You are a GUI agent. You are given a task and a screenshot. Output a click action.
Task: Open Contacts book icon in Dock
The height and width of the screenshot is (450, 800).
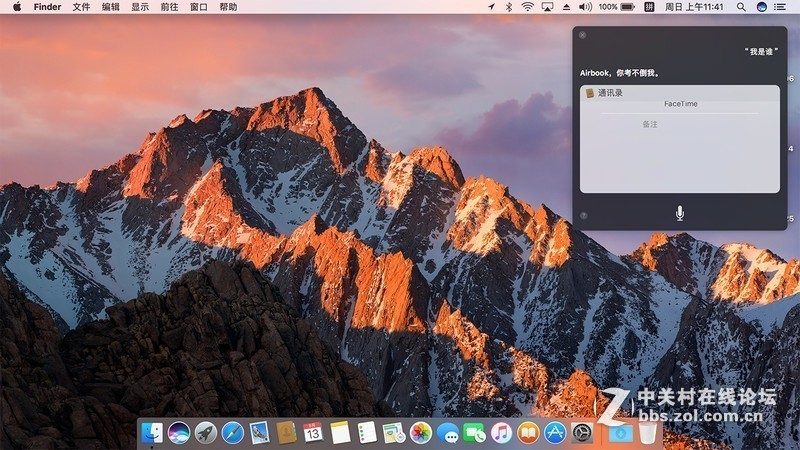pyautogui.click(x=286, y=433)
